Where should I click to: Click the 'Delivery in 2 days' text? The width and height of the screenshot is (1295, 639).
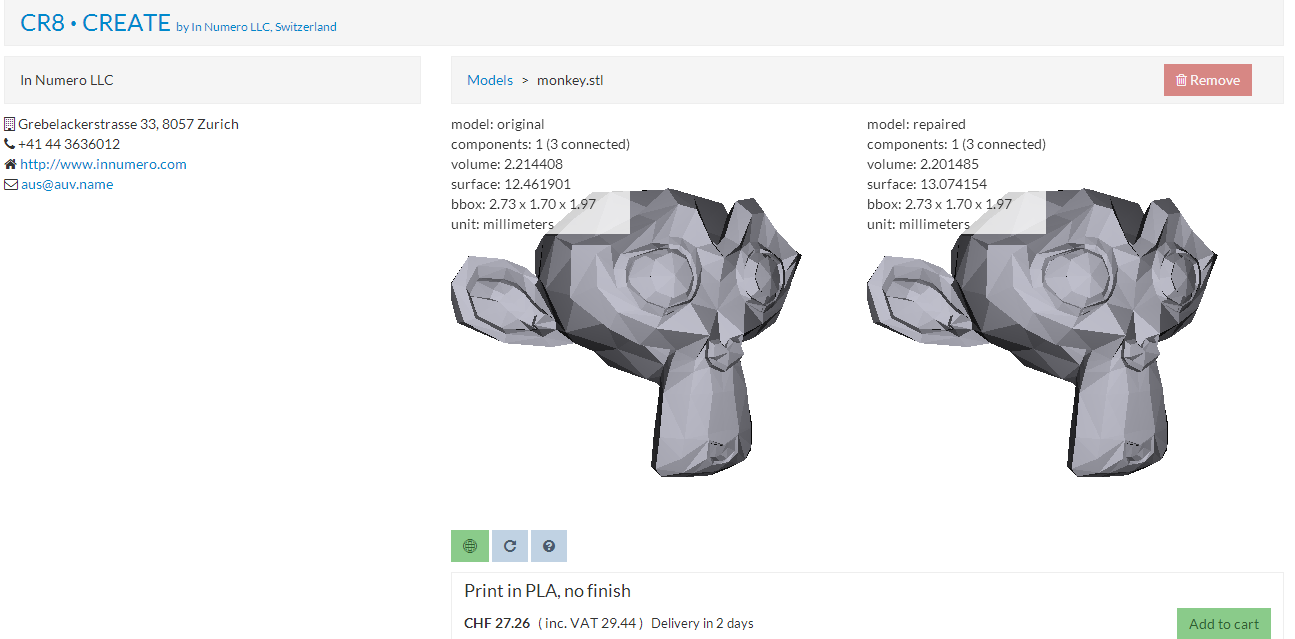point(702,623)
